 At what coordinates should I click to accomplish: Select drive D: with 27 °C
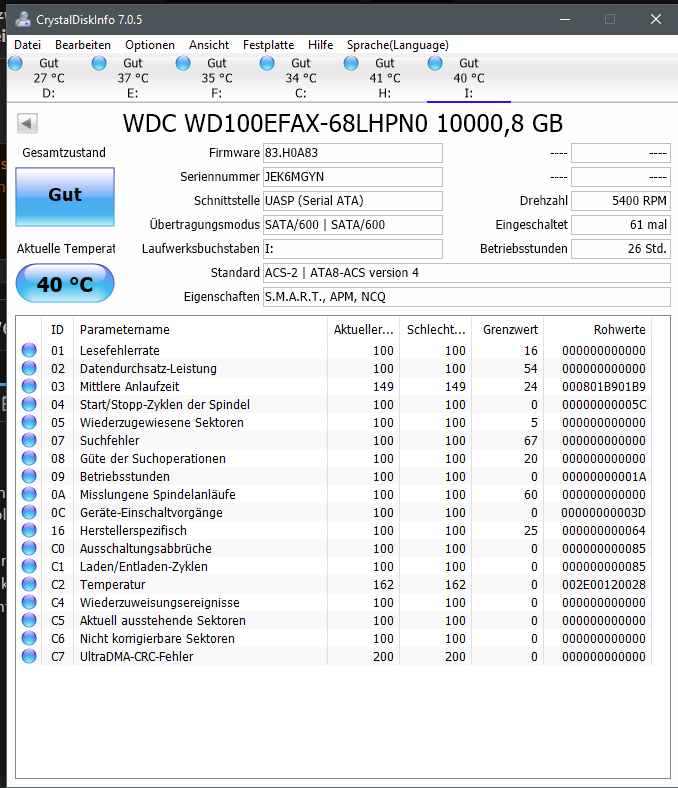click(x=49, y=78)
